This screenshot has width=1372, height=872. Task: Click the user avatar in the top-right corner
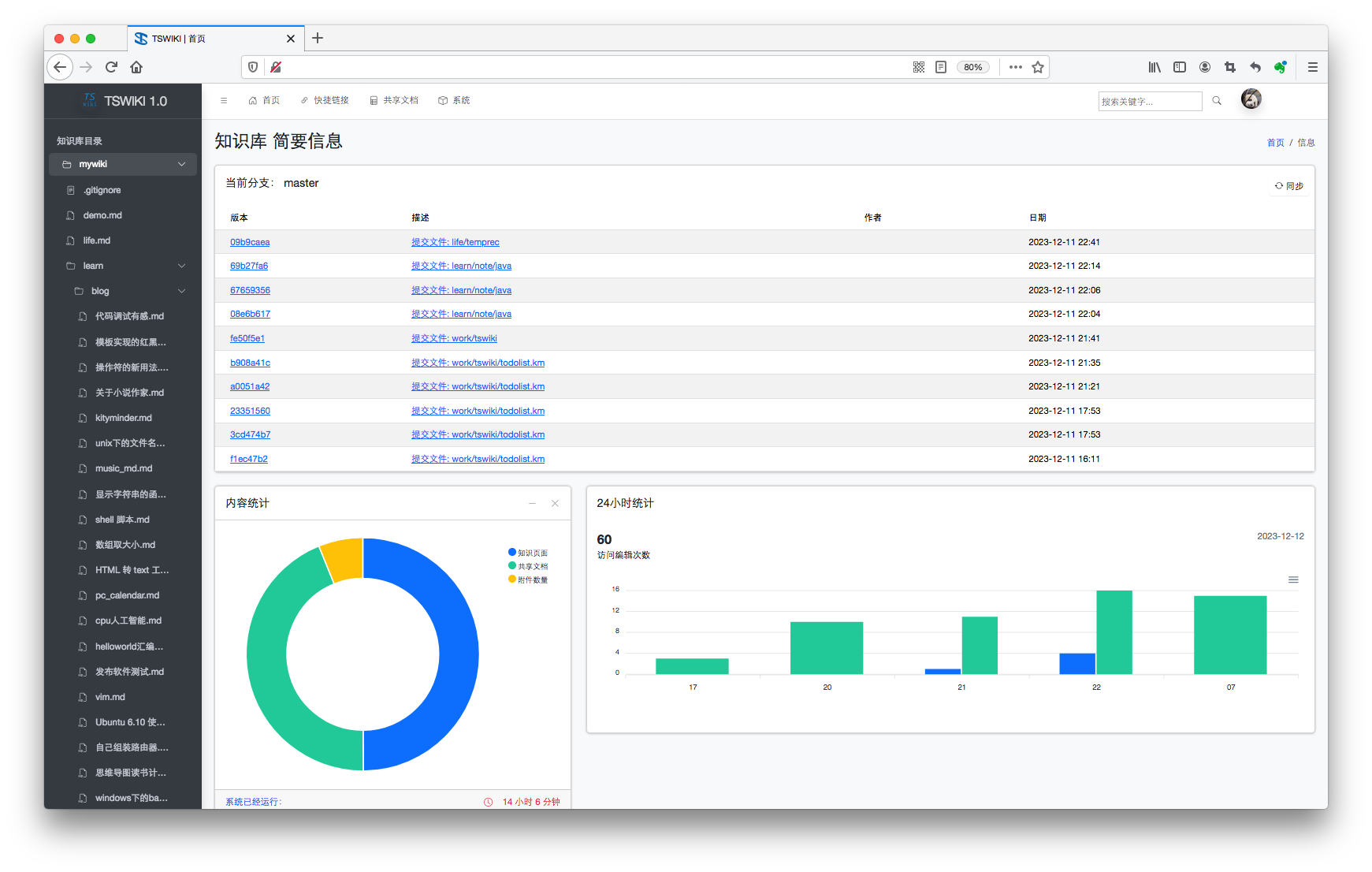point(1251,99)
